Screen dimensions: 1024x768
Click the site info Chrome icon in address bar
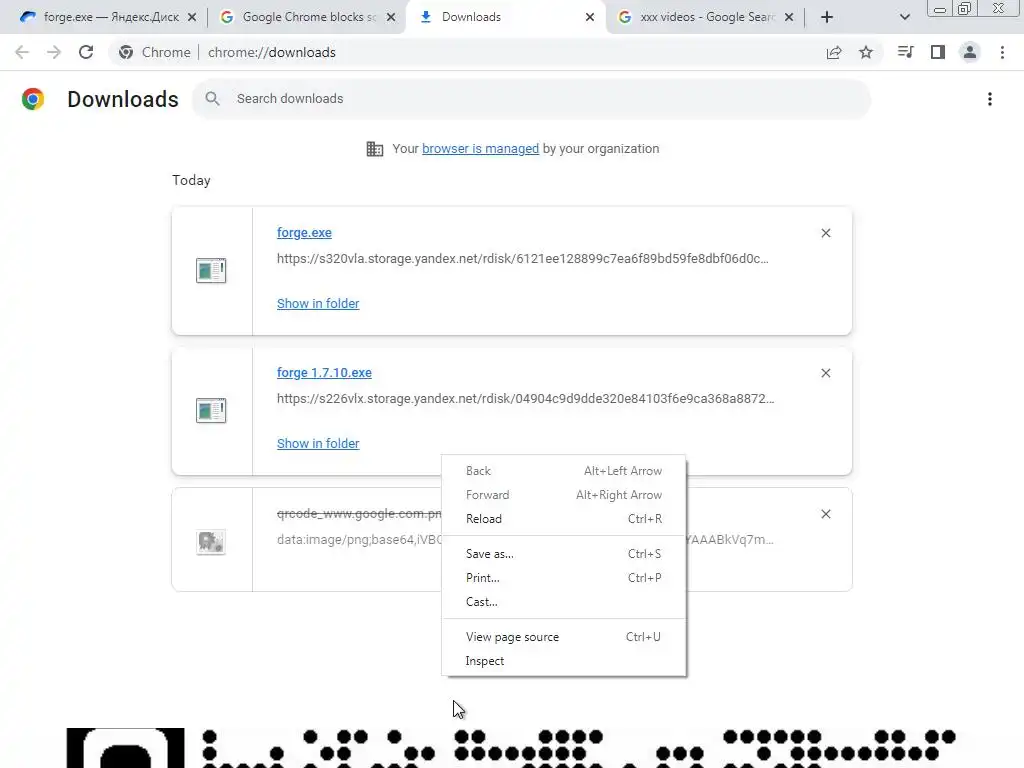[126, 52]
